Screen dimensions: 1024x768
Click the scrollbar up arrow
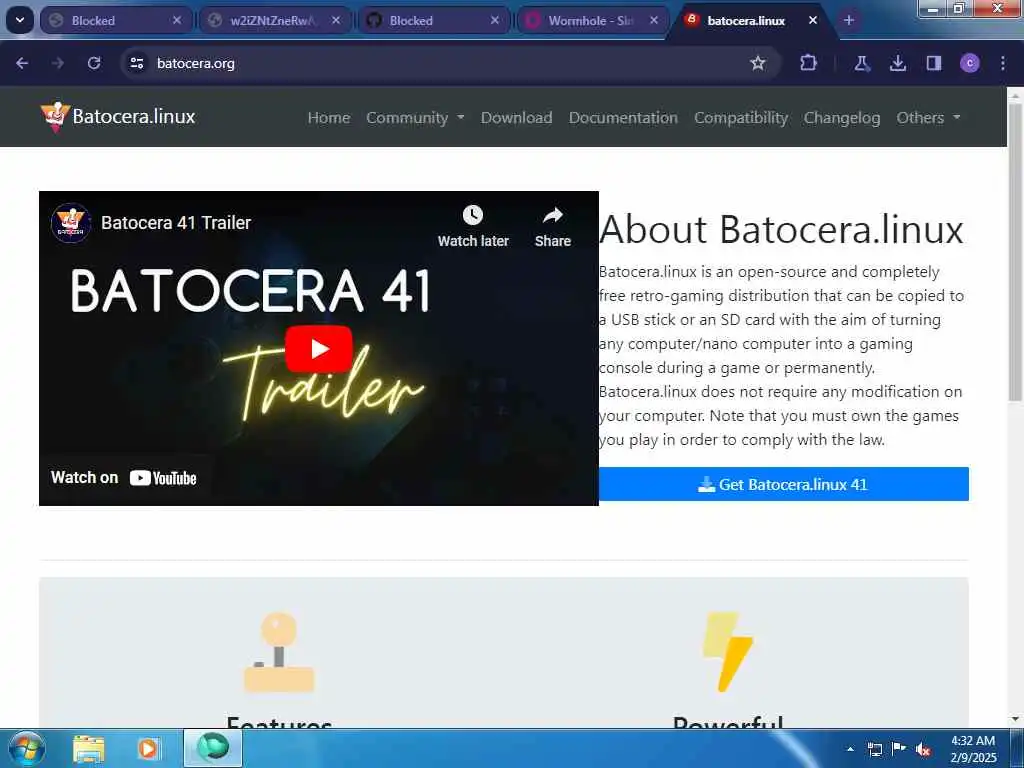(x=1015, y=95)
